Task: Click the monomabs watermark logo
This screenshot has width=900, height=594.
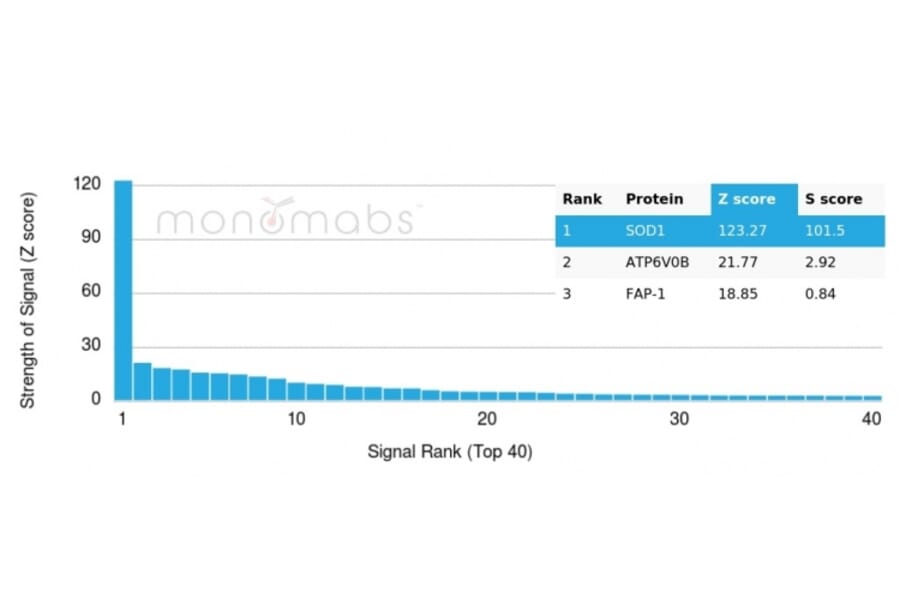Action: coord(285,217)
